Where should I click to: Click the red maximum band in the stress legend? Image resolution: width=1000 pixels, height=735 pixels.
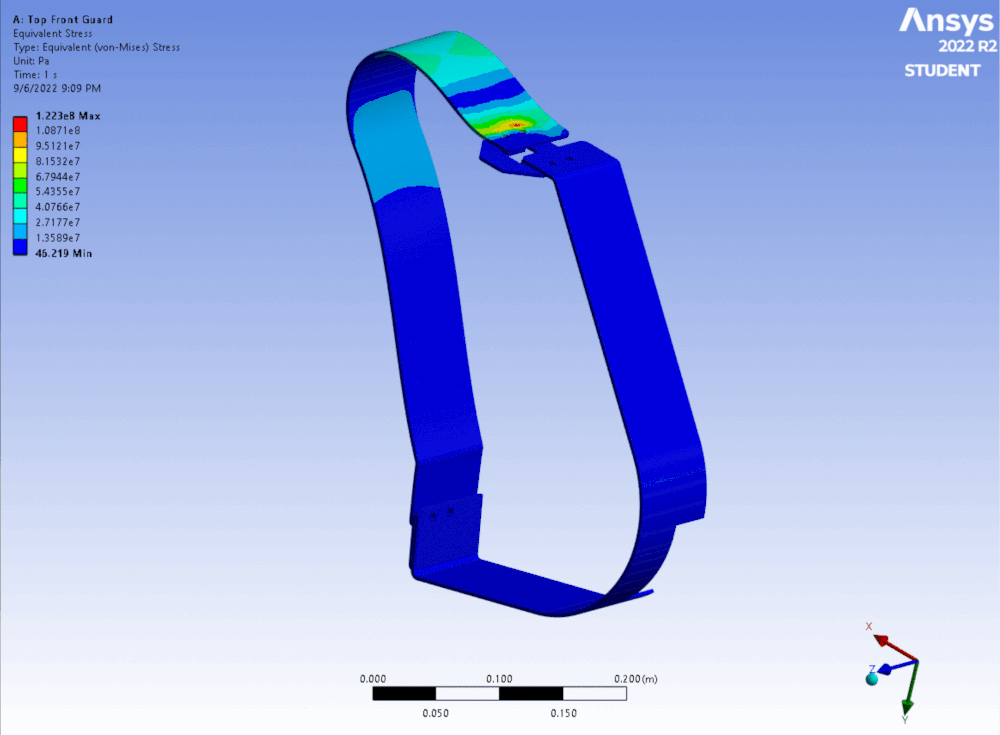[x=19, y=124]
